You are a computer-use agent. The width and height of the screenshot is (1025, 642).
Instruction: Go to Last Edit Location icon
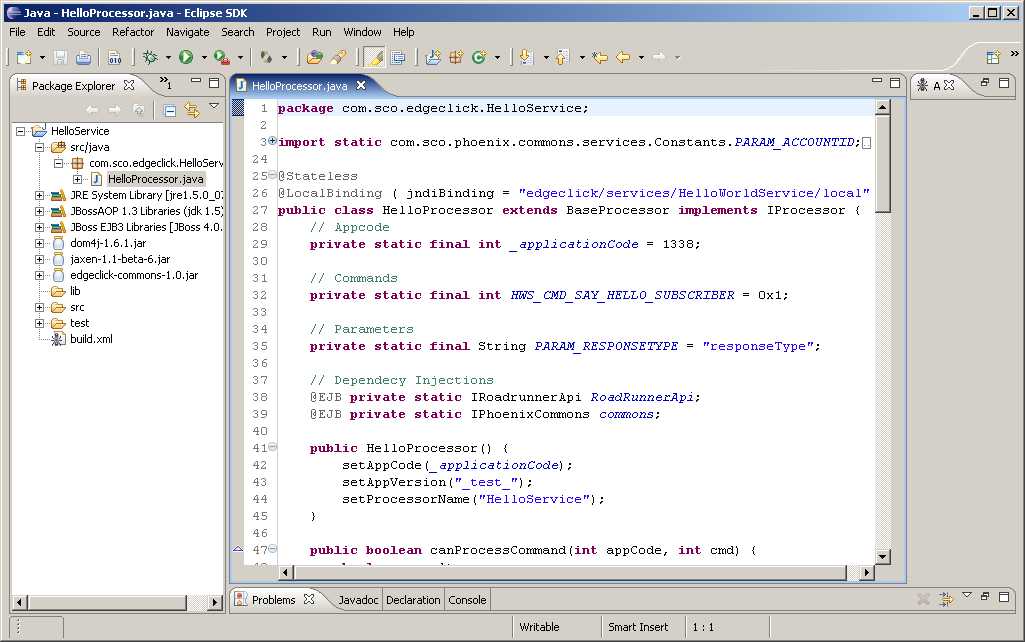point(599,58)
